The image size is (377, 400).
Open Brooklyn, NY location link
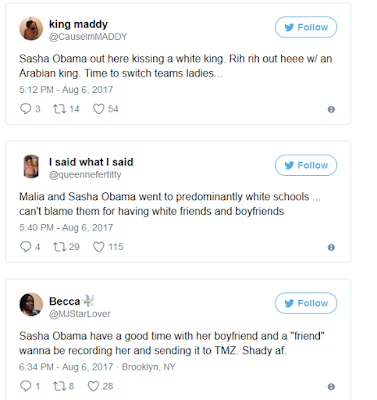tap(148, 367)
